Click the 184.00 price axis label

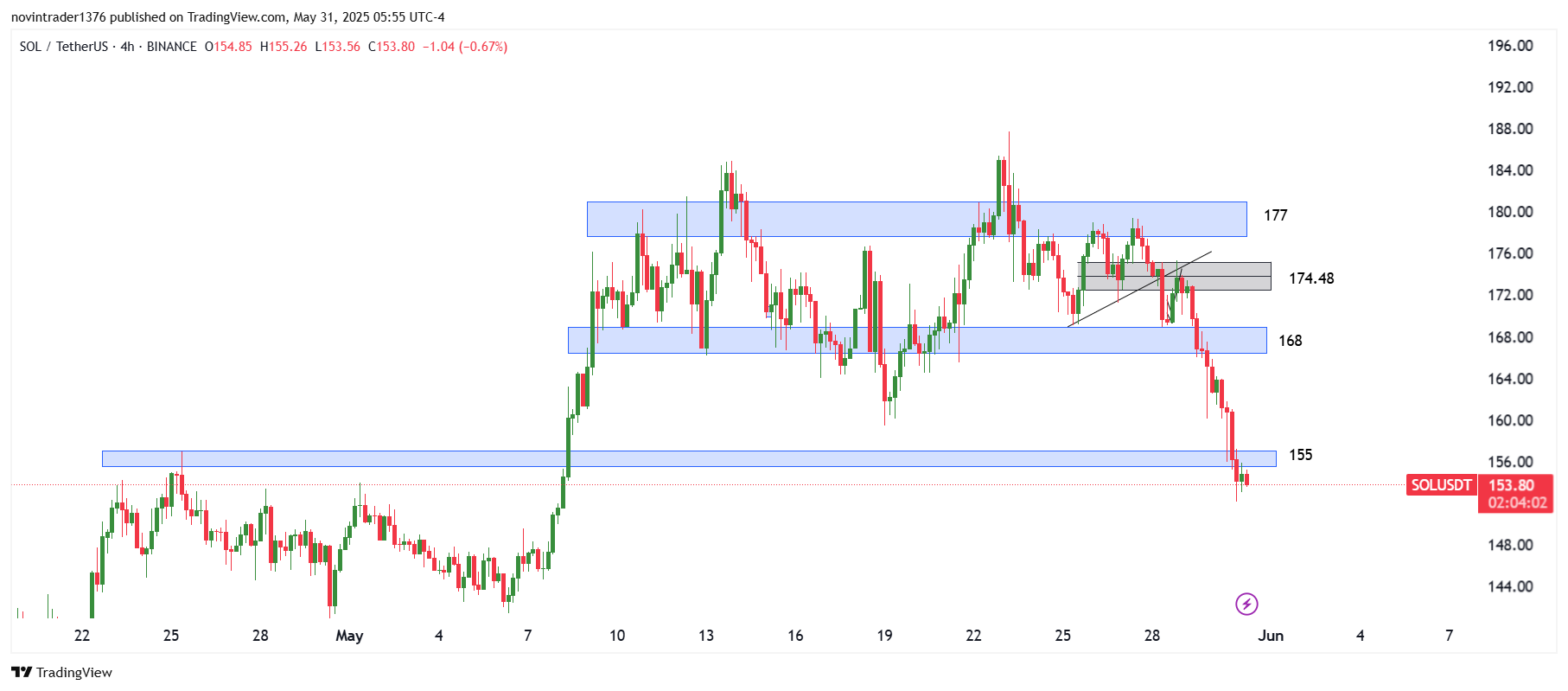pyautogui.click(x=1510, y=170)
